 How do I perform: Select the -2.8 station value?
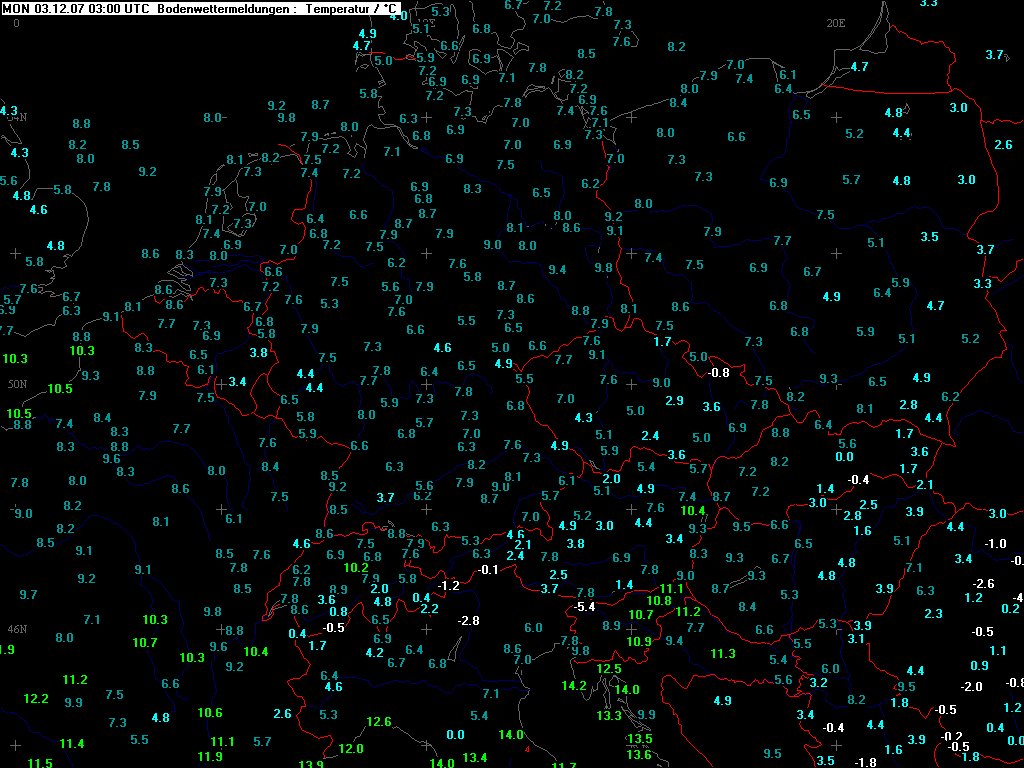coord(469,620)
